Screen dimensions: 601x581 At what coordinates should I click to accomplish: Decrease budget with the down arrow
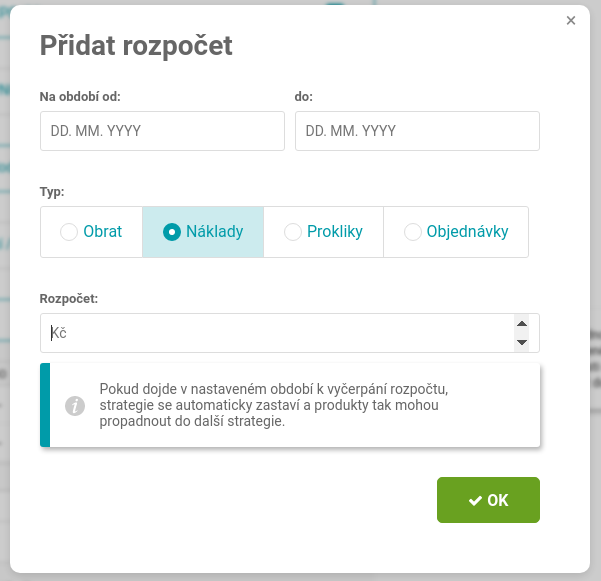[x=522, y=342]
